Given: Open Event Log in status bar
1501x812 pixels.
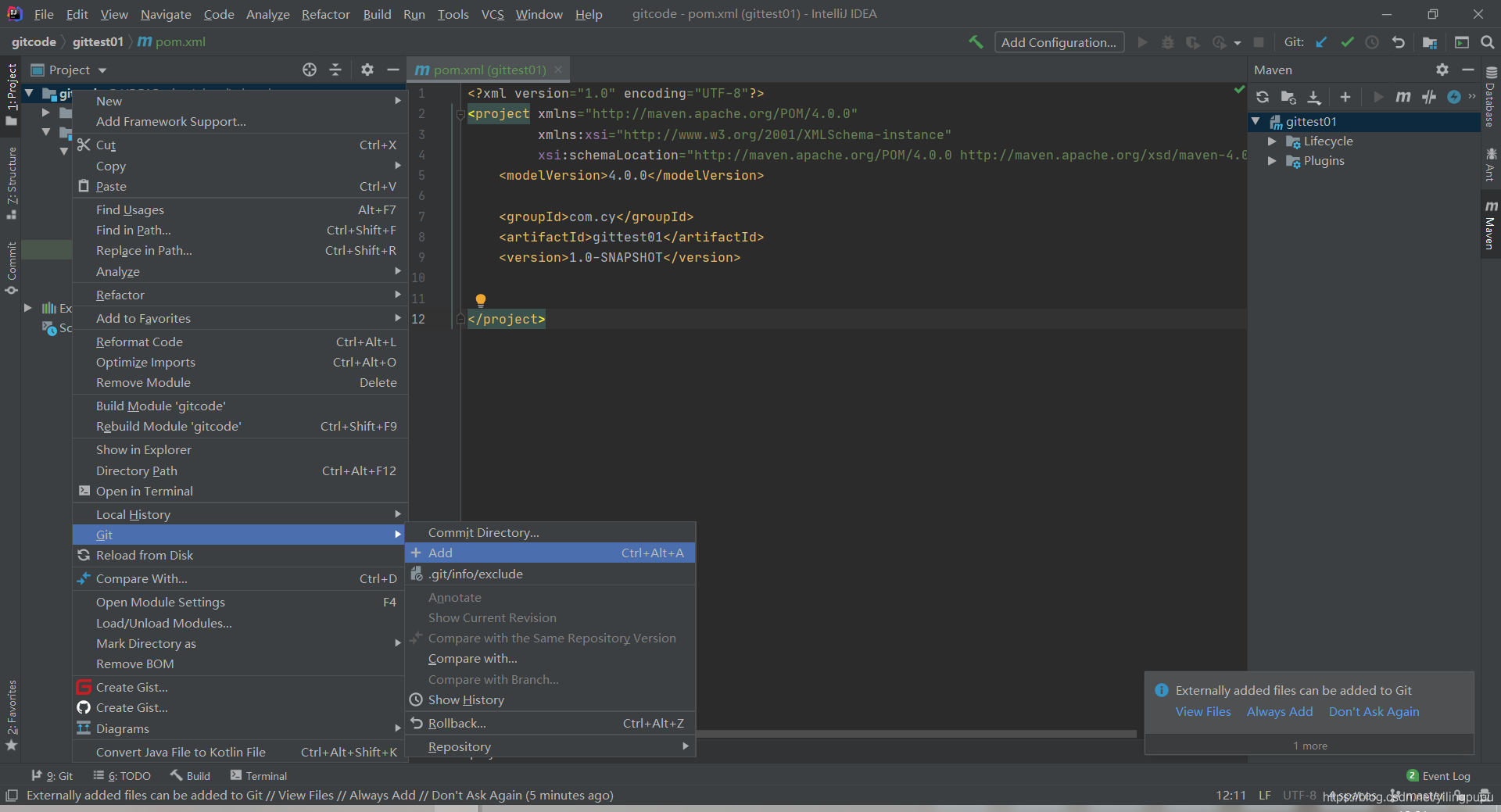Looking at the screenshot, I should coord(1438,776).
